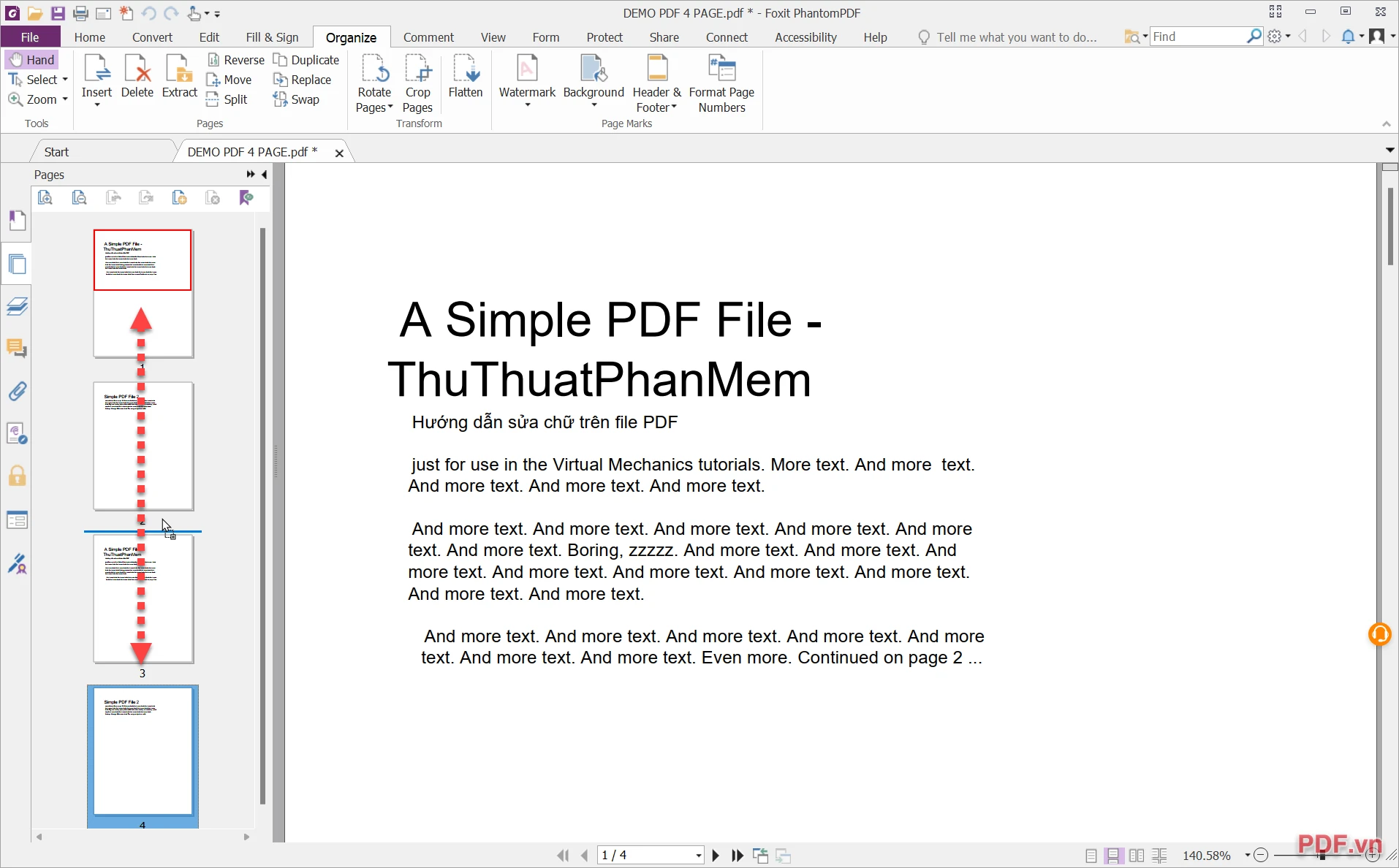The height and width of the screenshot is (868, 1399).
Task: Go to the next page
Action: 716,856
